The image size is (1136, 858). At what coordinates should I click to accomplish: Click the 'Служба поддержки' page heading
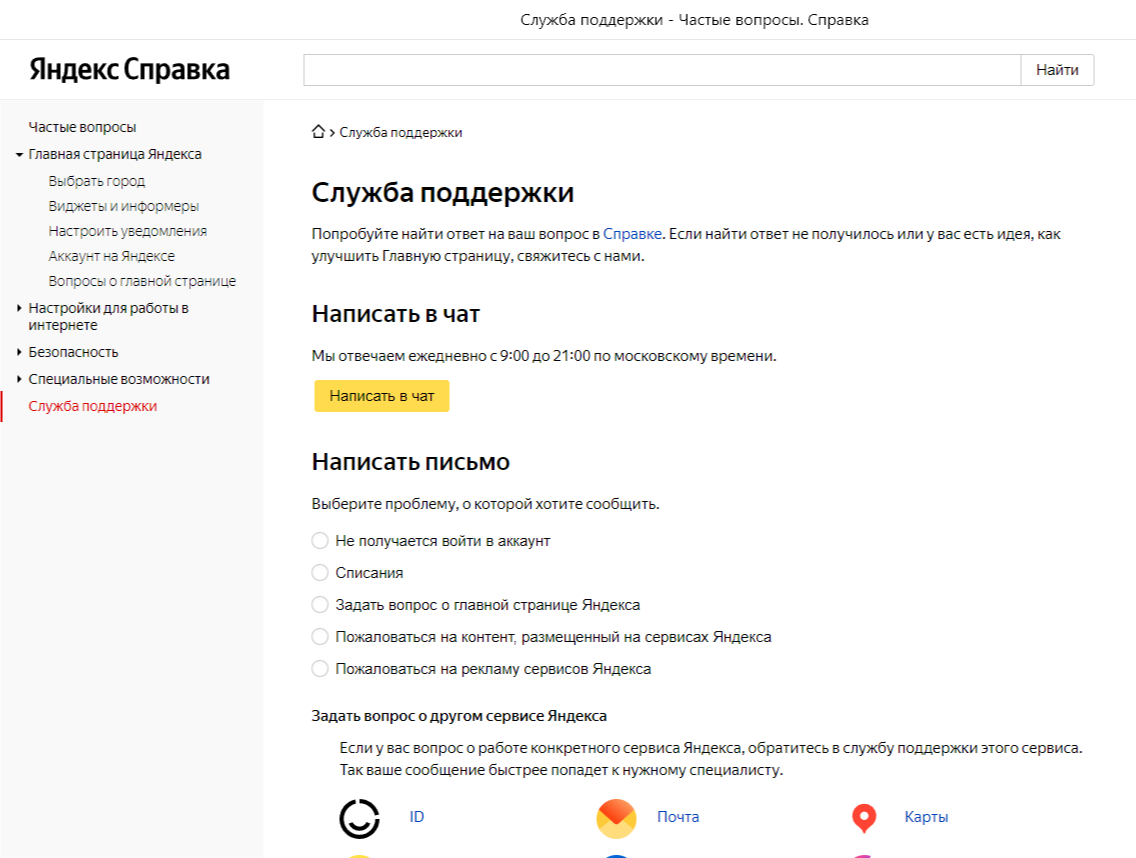443,193
